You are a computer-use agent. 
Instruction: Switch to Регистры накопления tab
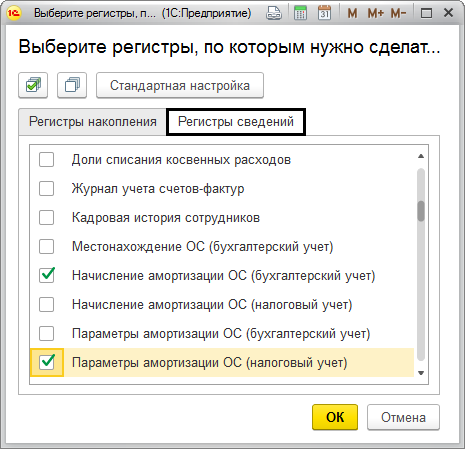tap(93, 122)
